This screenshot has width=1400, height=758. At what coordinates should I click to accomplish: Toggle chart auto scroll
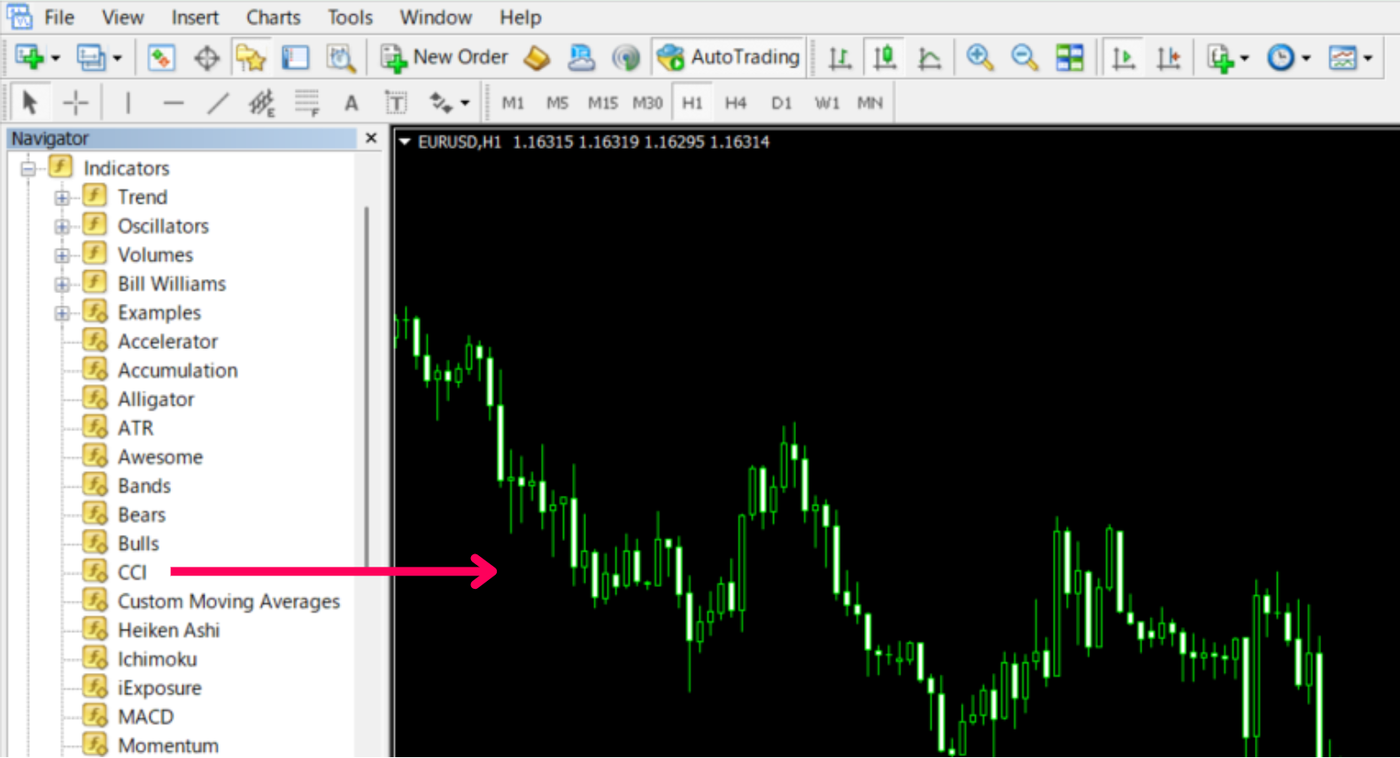[1122, 57]
